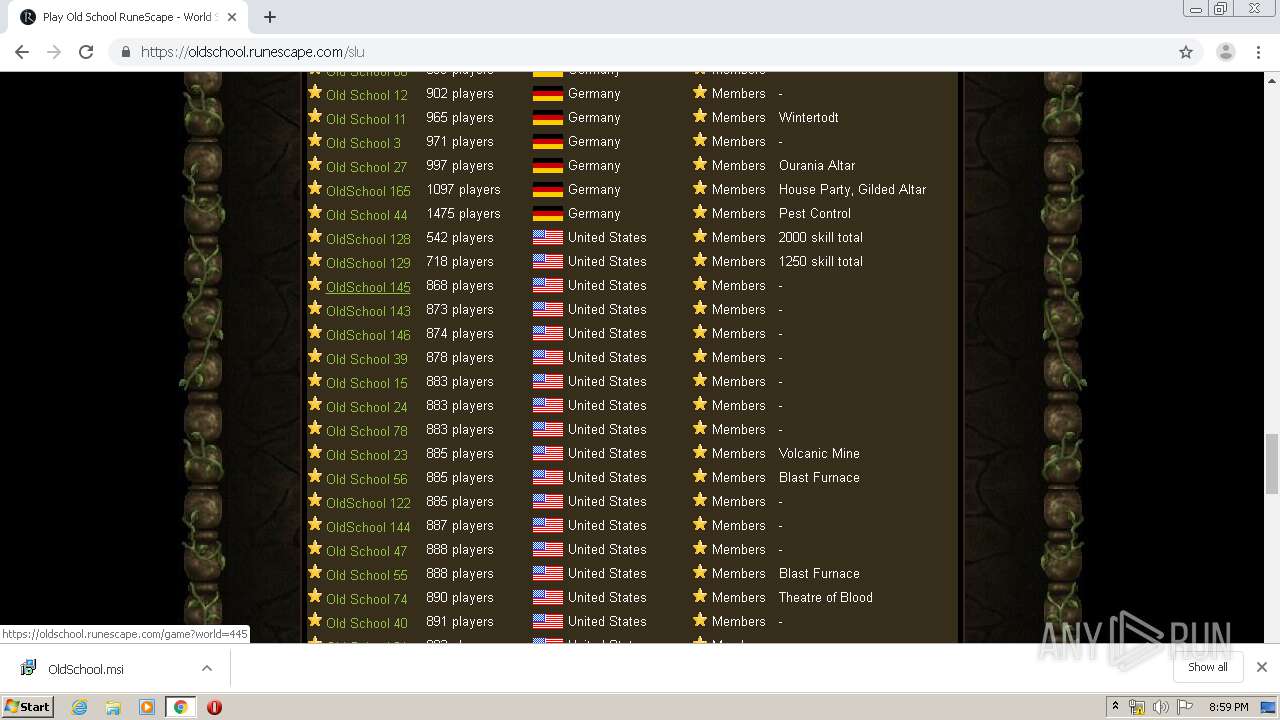Open a new browser tab
The height and width of the screenshot is (720, 1280).
(270, 17)
